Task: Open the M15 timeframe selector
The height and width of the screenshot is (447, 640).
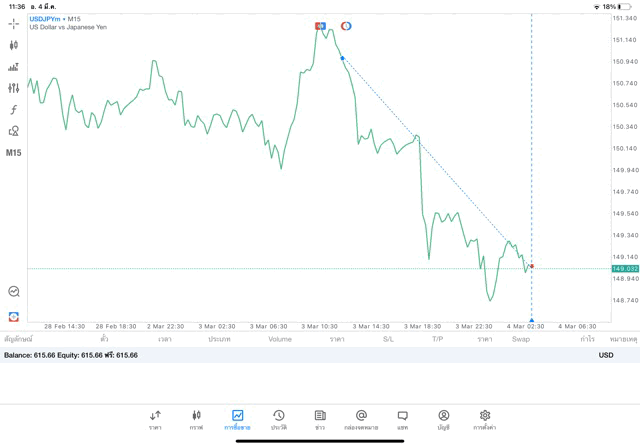Action: (x=13, y=153)
